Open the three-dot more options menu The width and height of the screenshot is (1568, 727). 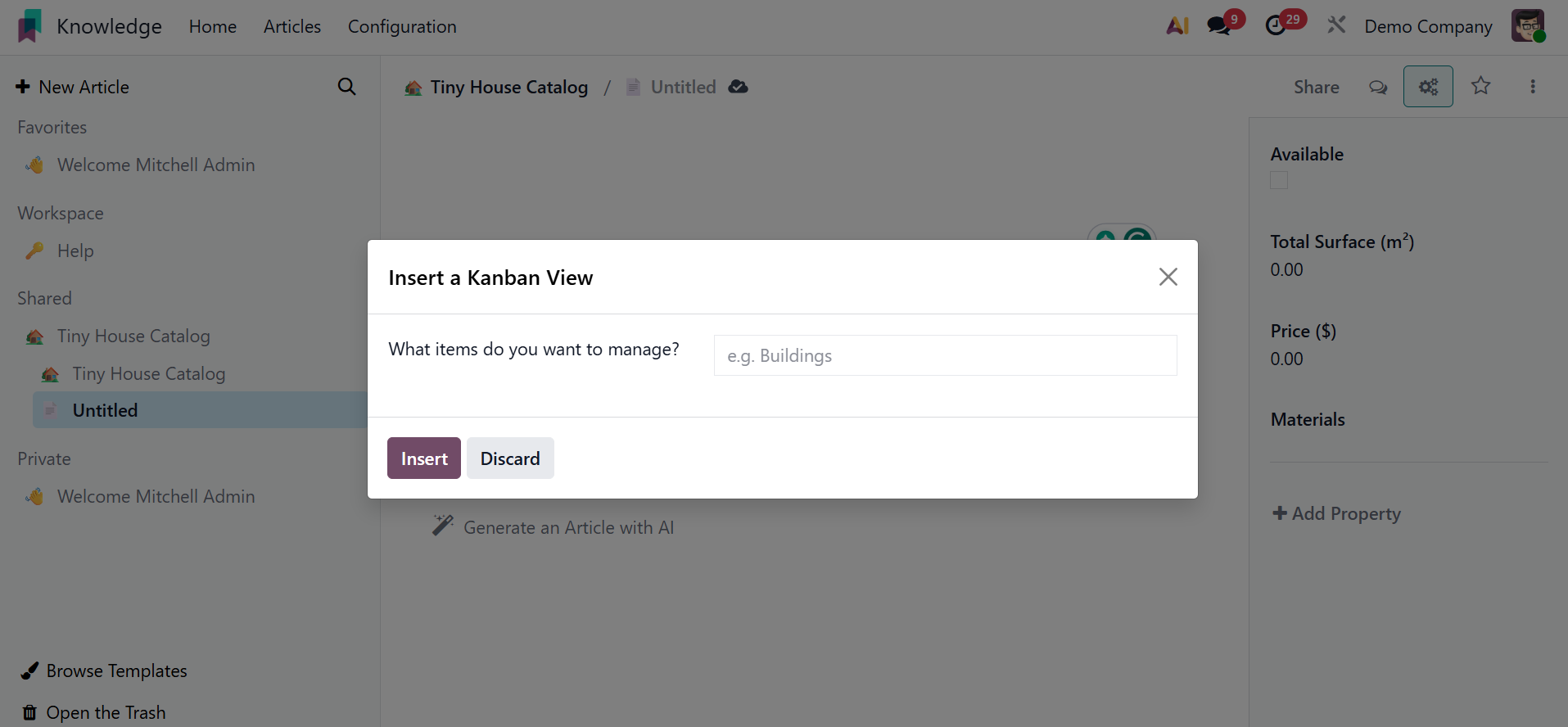pos(1533,87)
